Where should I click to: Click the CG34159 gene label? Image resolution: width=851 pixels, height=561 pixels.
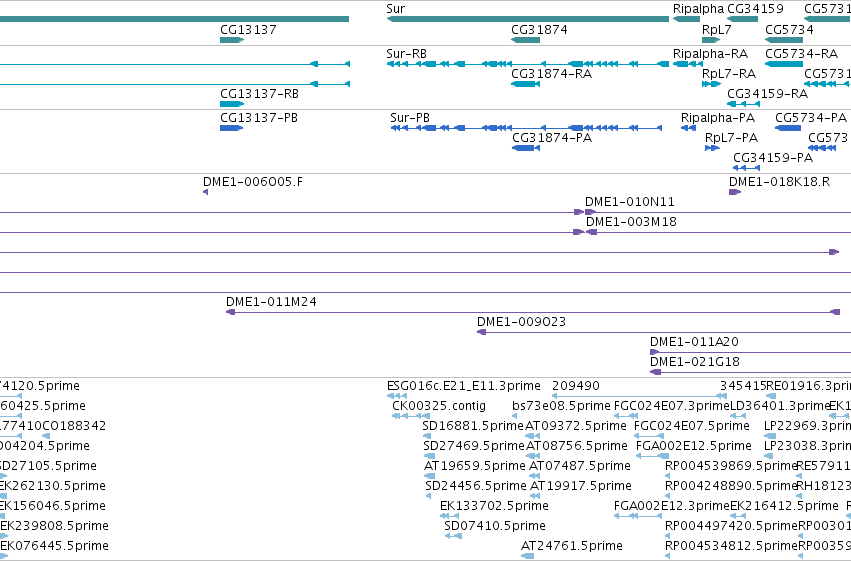click(x=755, y=9)
